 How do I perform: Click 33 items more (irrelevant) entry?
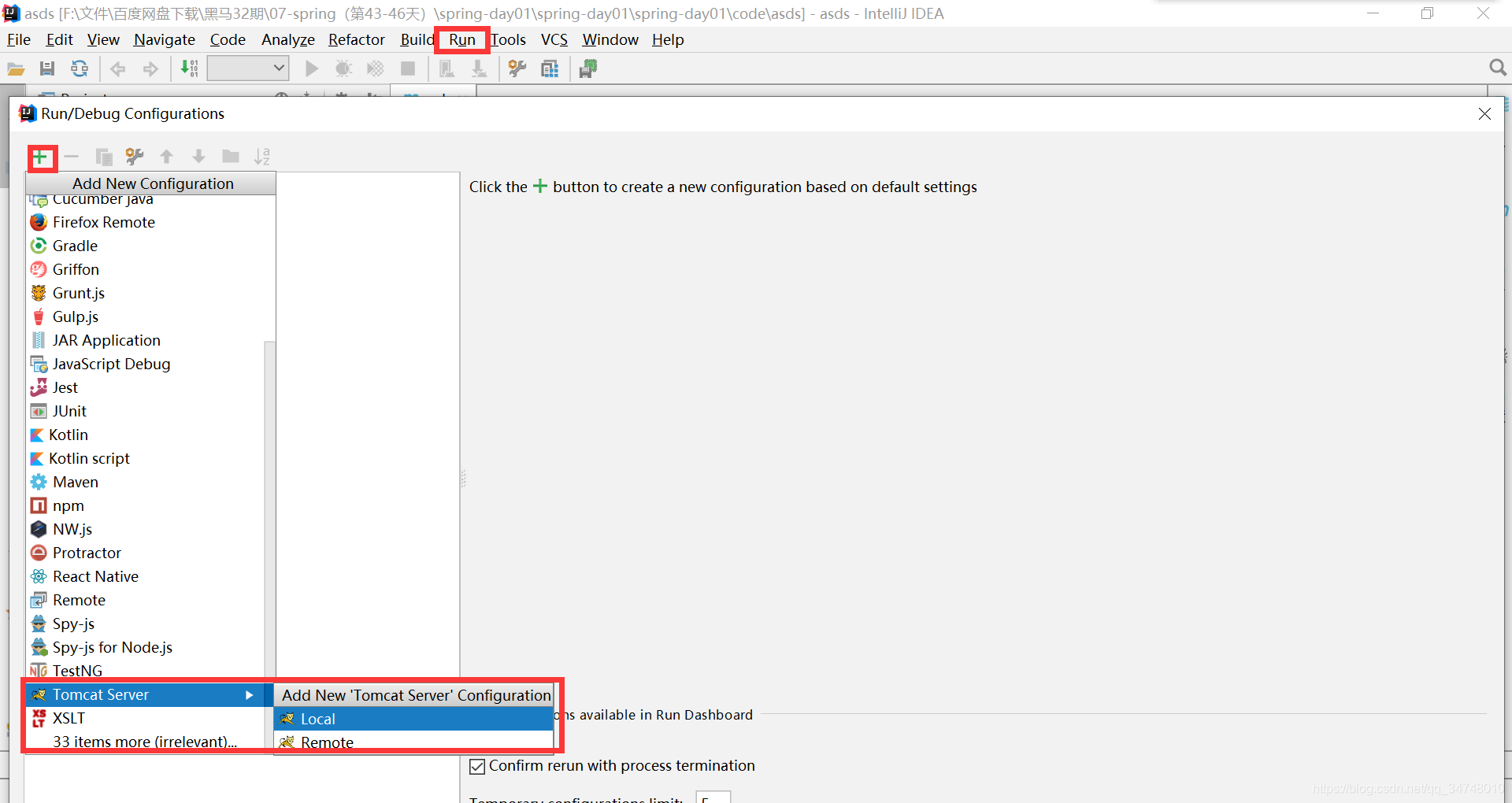click(145, 742)
